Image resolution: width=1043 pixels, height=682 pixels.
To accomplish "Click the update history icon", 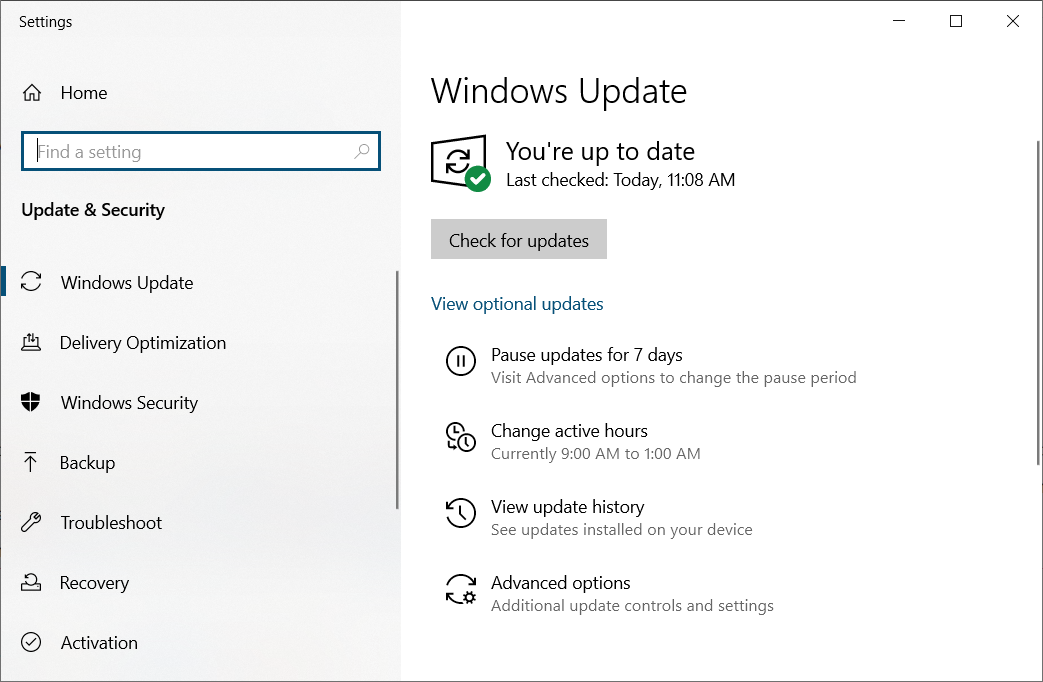I will click(x=460, y=514).
